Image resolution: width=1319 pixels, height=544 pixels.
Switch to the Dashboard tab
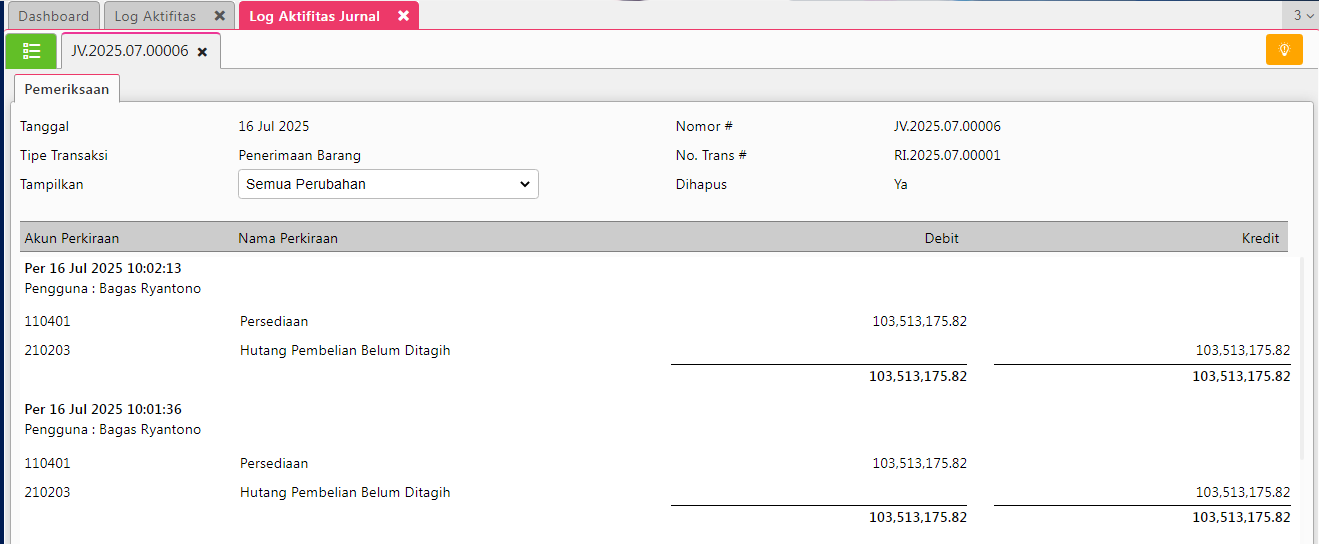point(53,16)
